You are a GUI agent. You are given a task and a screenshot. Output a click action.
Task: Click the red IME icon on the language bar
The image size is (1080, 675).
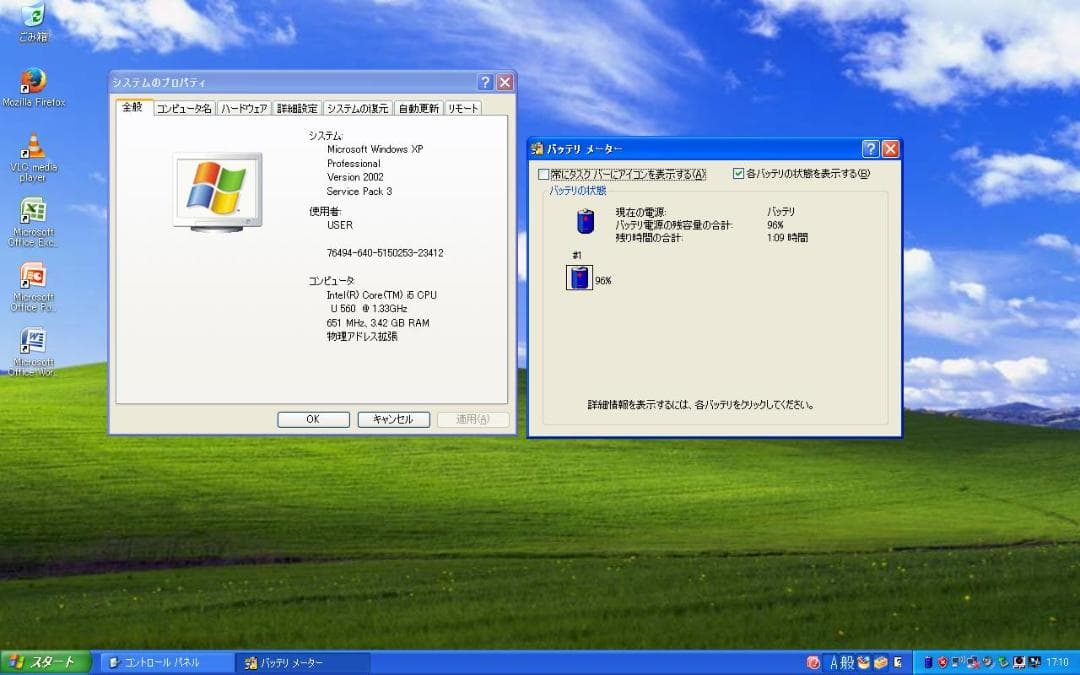813,663
